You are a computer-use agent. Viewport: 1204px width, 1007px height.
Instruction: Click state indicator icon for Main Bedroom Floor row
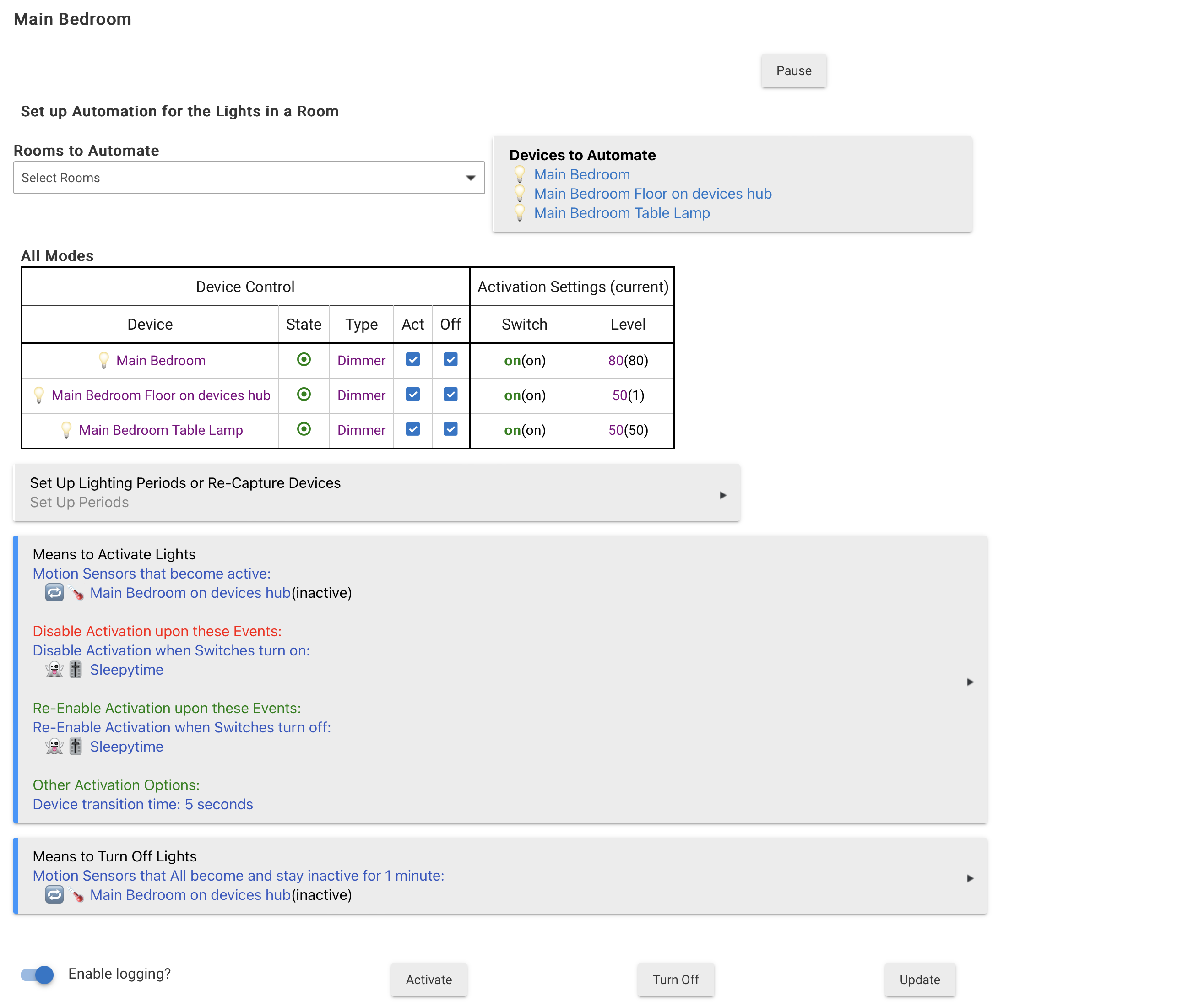click(x=304, y=394)
